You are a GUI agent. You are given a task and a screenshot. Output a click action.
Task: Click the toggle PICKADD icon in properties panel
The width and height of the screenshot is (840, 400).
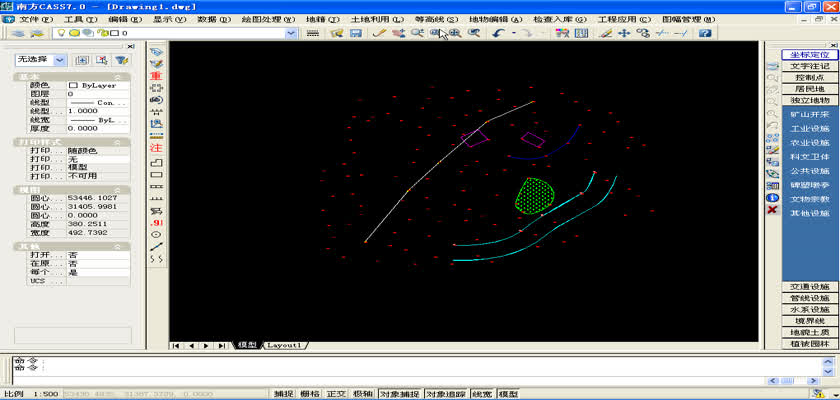tap(81, 60)
